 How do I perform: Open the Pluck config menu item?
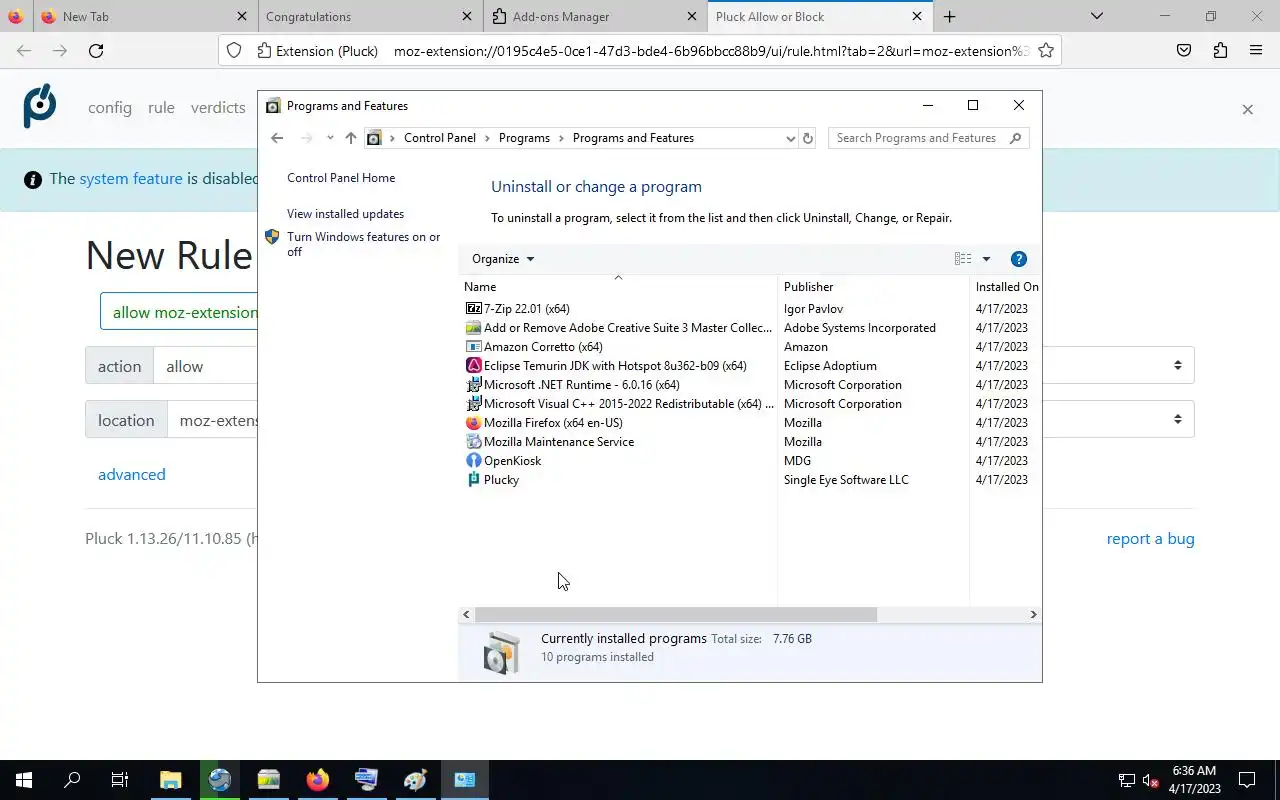(110, 108)
